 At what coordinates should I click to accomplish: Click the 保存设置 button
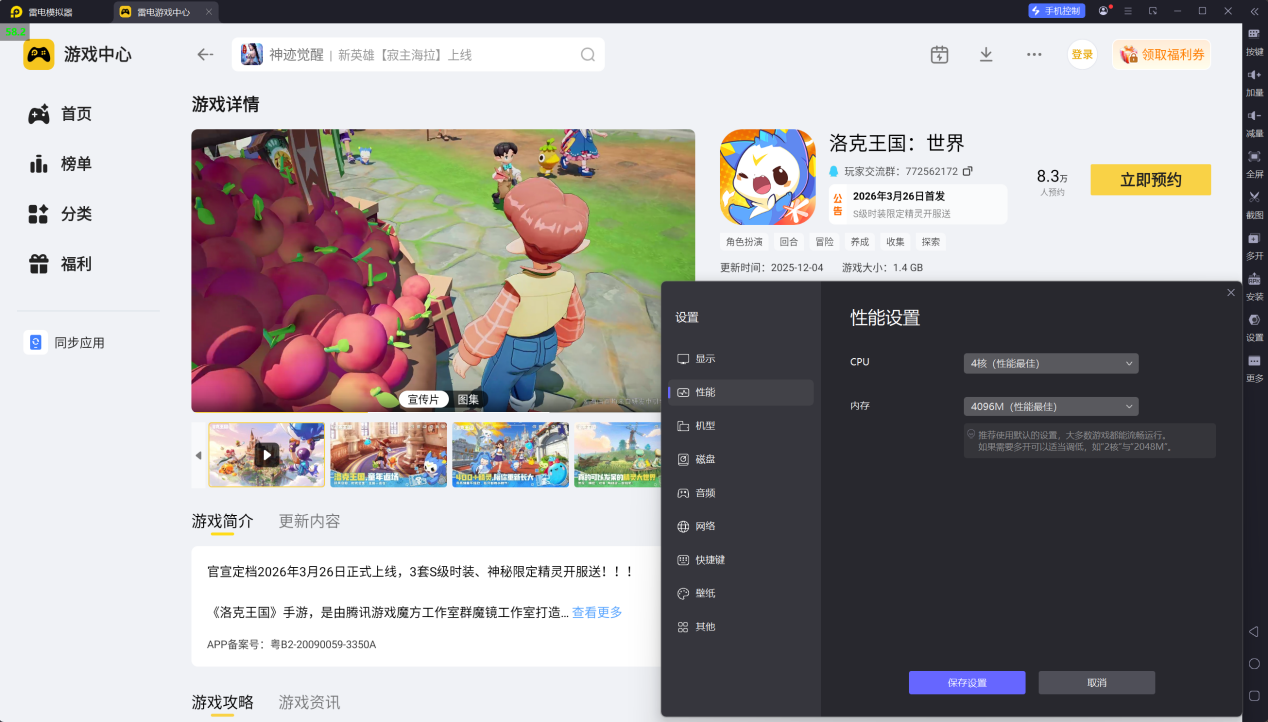[x=967, y=682]
